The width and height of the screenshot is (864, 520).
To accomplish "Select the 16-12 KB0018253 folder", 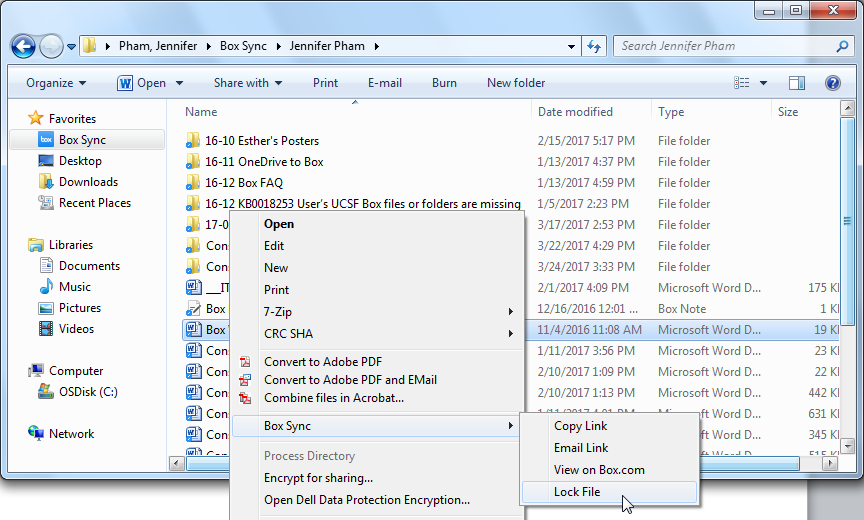I will (363, 204).
